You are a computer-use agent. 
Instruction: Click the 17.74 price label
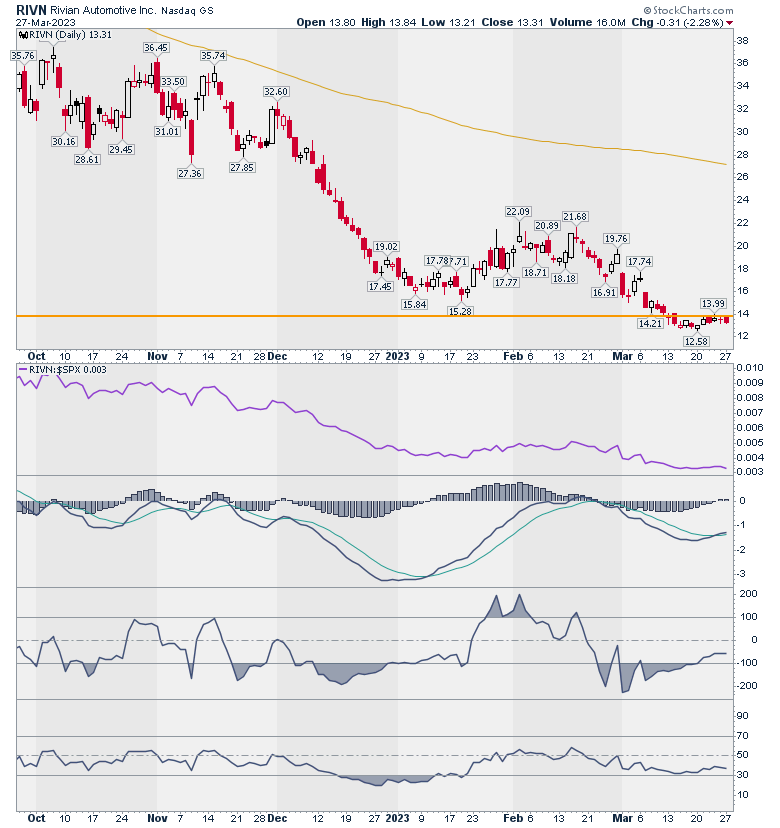click(639, 261)
